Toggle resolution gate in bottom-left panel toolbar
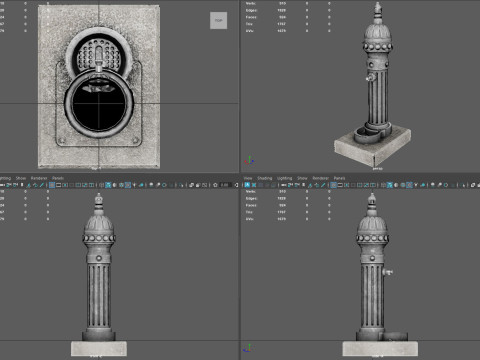 pos(65,185)
